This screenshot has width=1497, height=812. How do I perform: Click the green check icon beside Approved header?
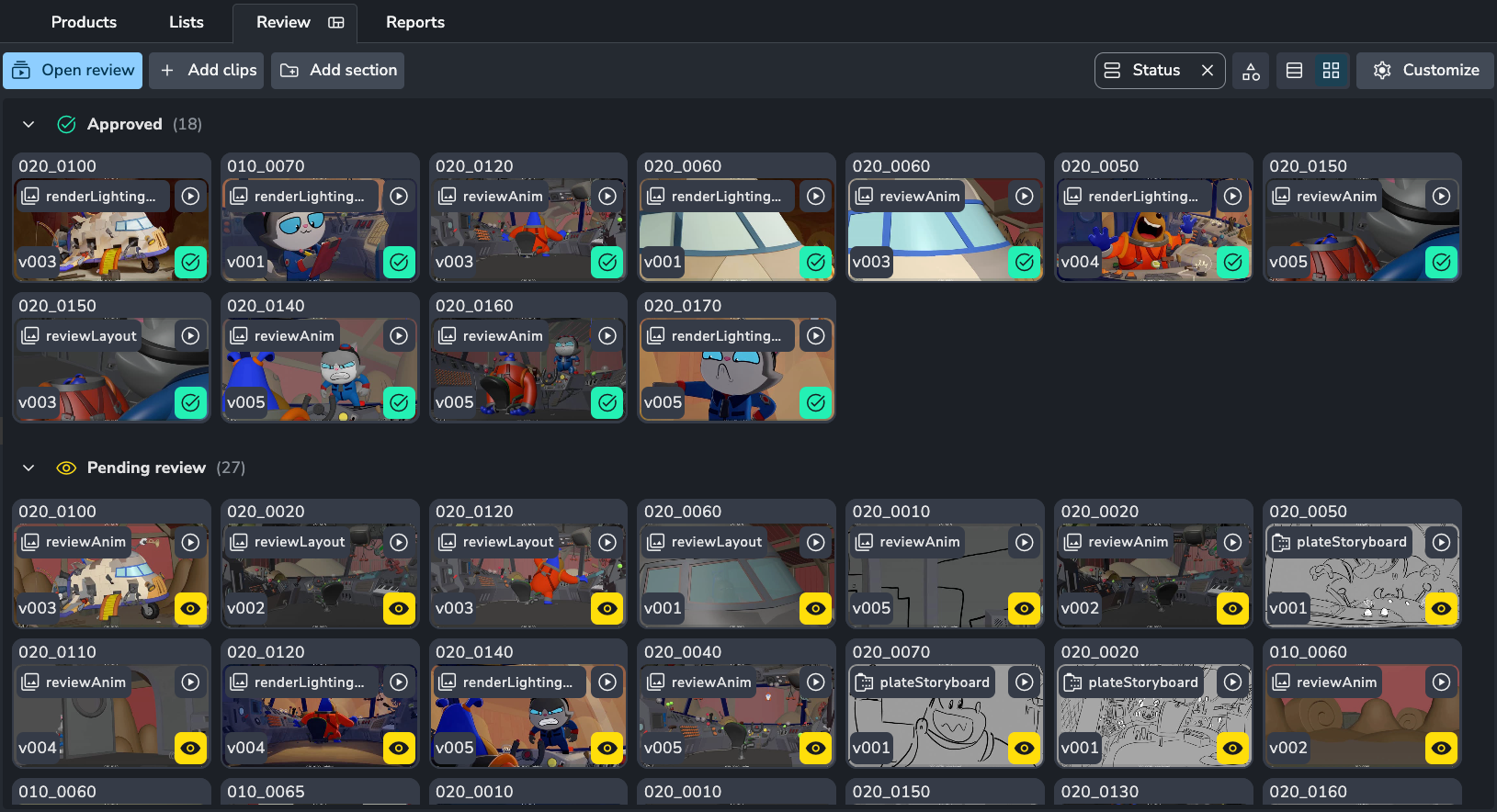[x=66, y=124]
